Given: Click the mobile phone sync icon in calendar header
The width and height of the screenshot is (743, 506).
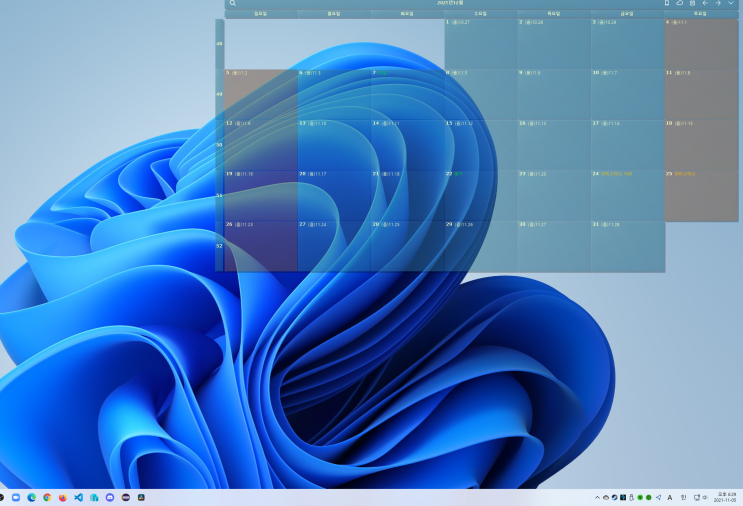Looking at the screenshot, I should [667, 3].
